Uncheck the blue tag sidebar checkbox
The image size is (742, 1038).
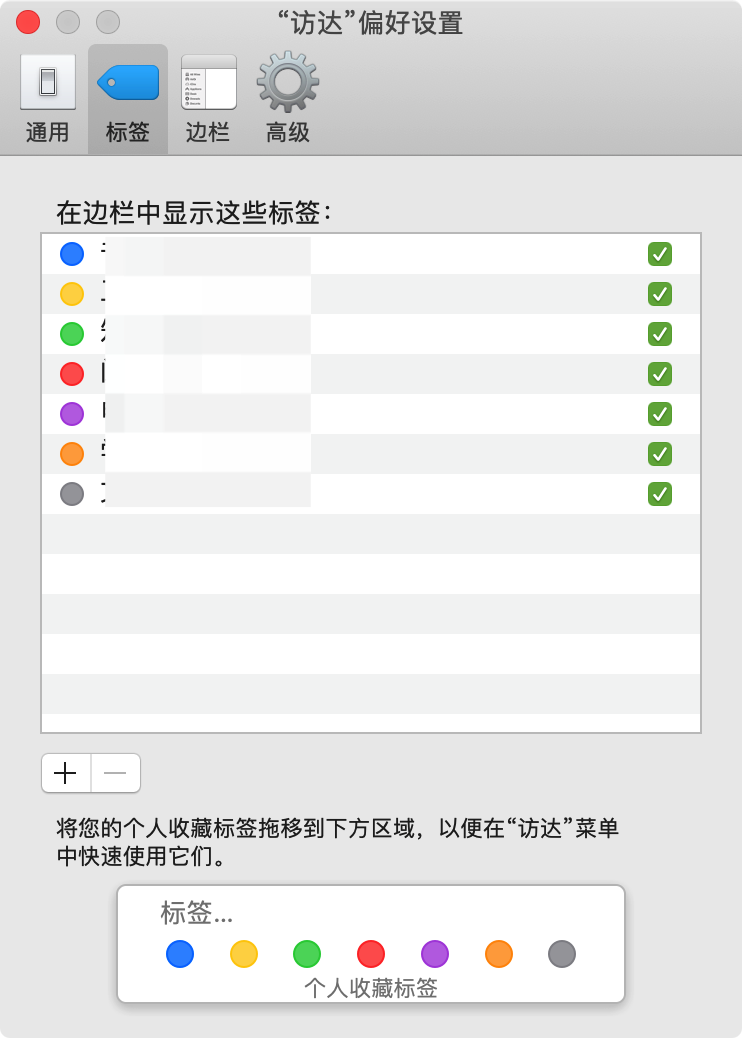pos(659,254)
